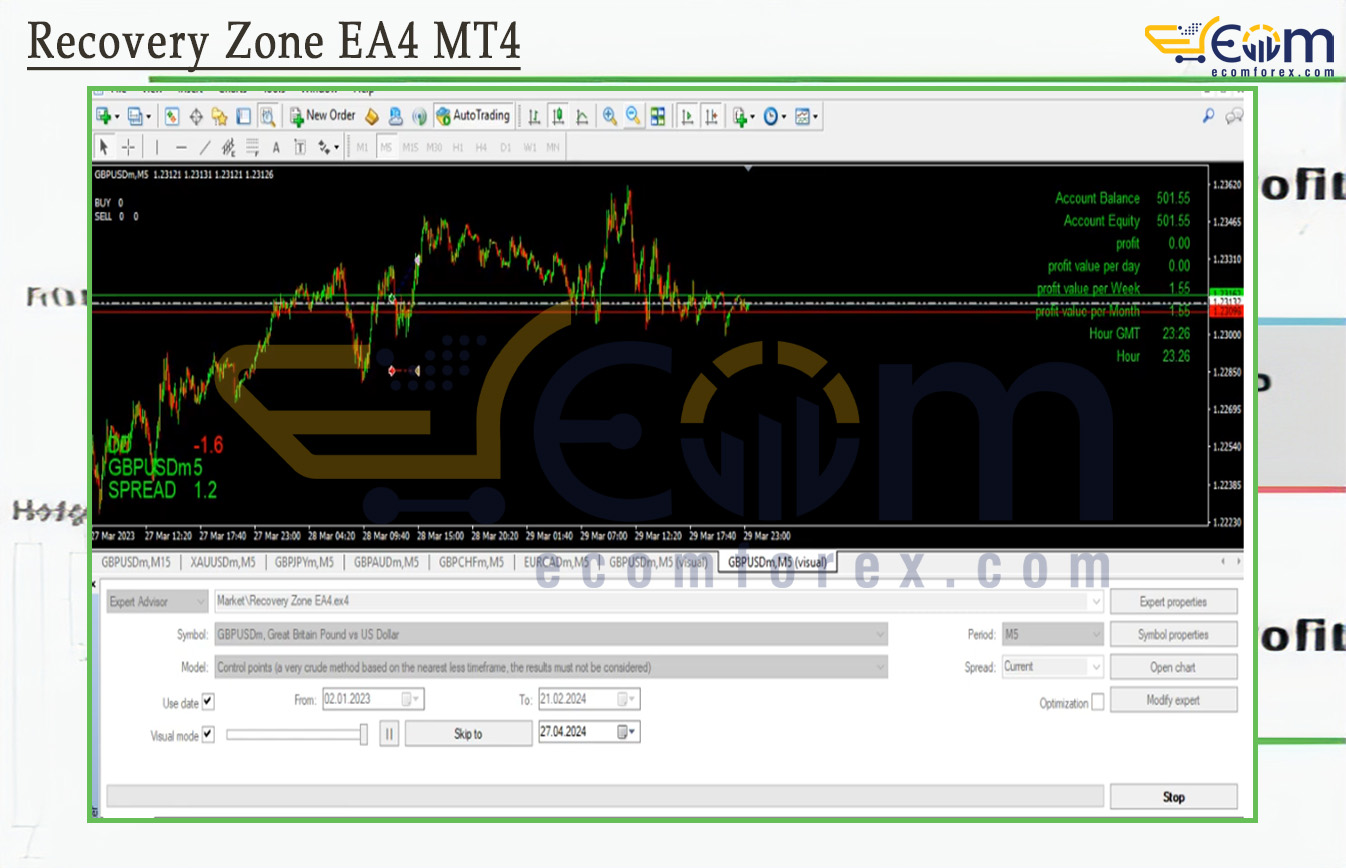Select the text label (A) tool
This screenshot has height=868, width=1346.
click(276, 147)
